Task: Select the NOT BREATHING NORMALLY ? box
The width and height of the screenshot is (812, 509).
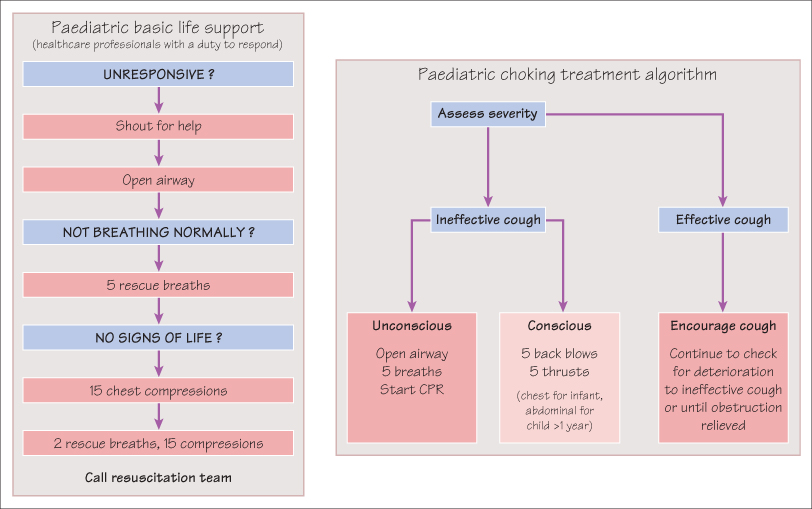Action: click(159, 232)
